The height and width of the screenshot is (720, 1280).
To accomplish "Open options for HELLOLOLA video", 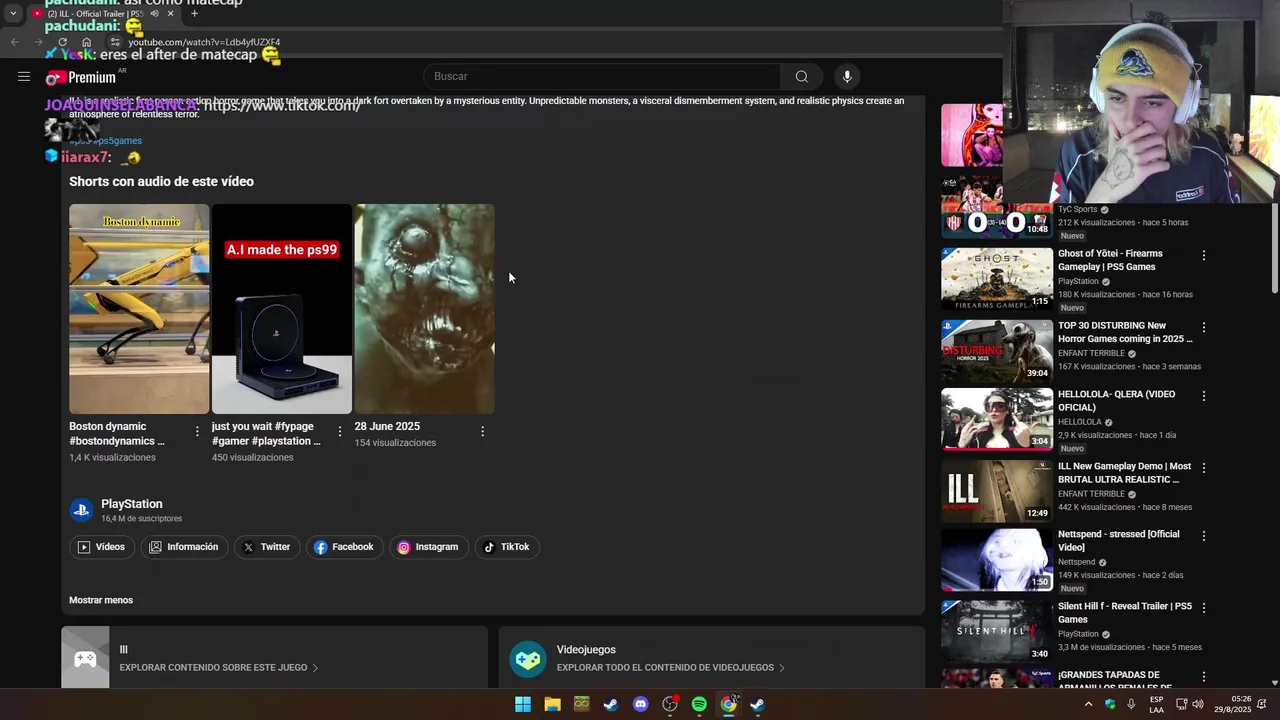I will [x=1204, y=396].
